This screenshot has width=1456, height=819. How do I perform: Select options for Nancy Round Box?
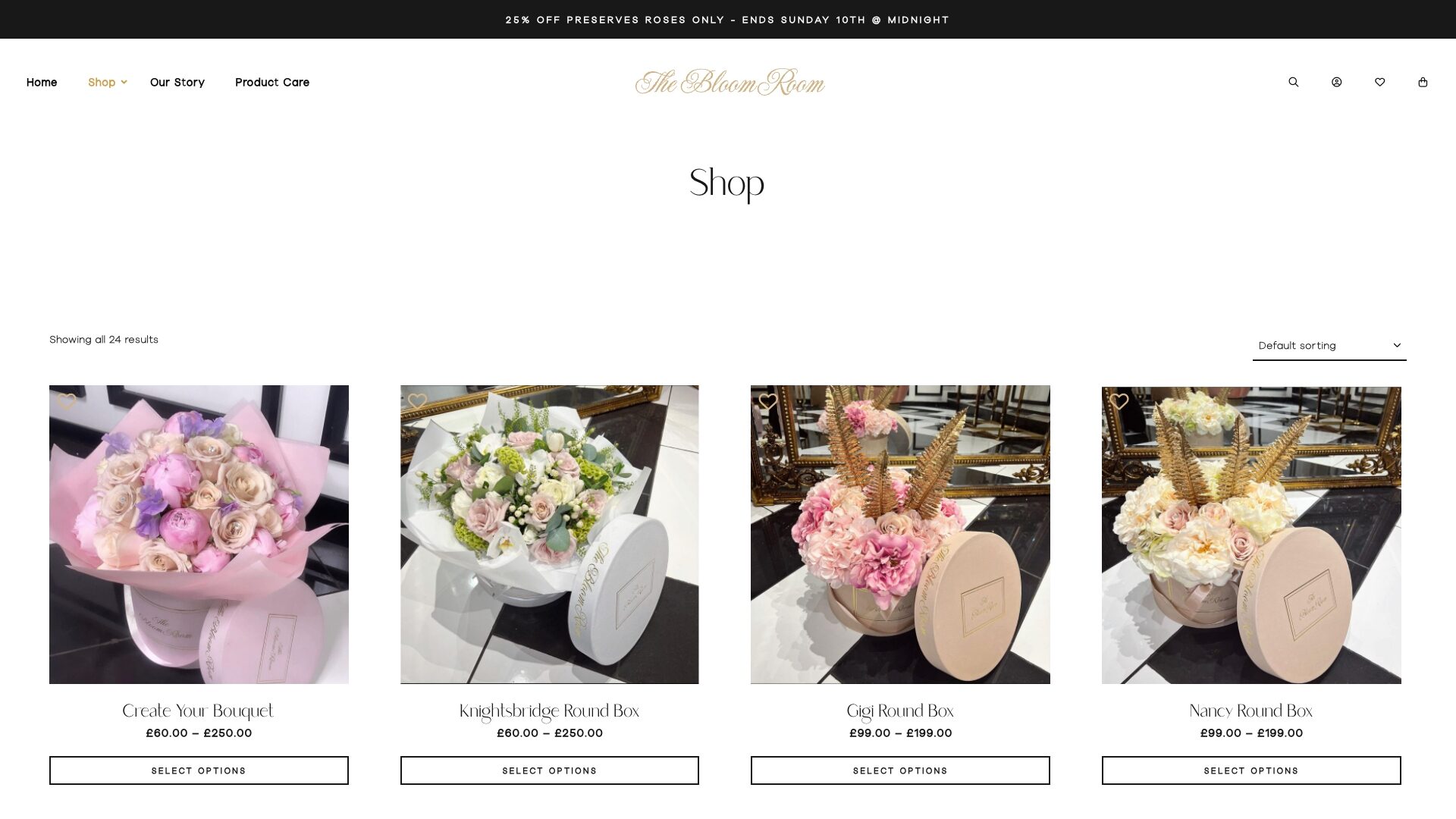(1251, 770)
